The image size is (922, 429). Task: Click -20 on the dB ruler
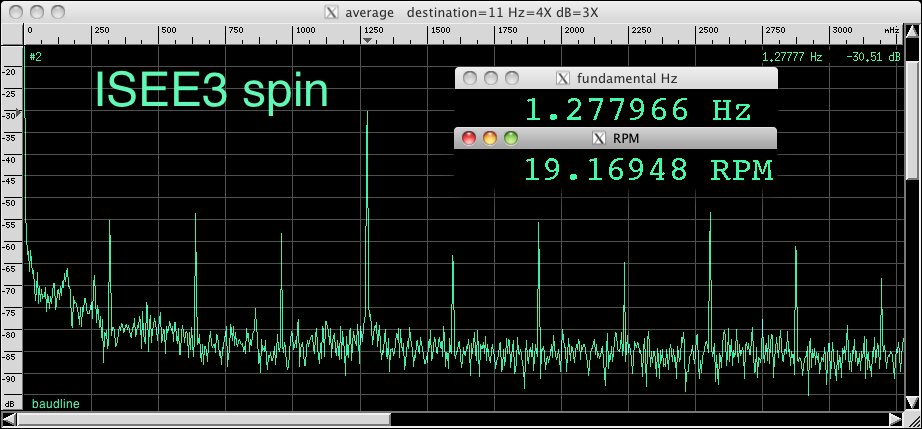10,72
